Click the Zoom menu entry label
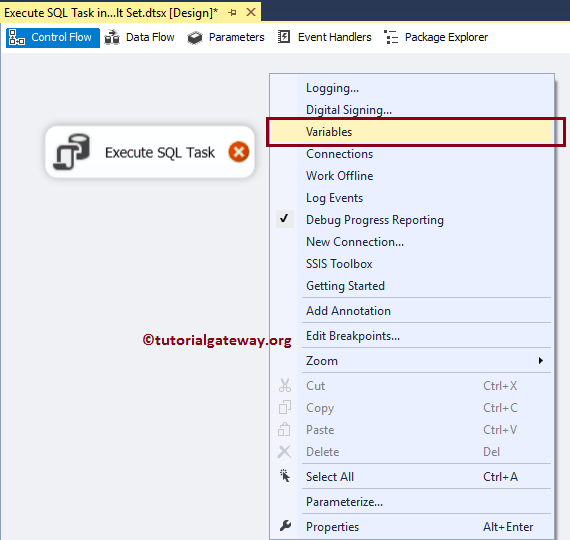The image size is (570, 540). 322,361
